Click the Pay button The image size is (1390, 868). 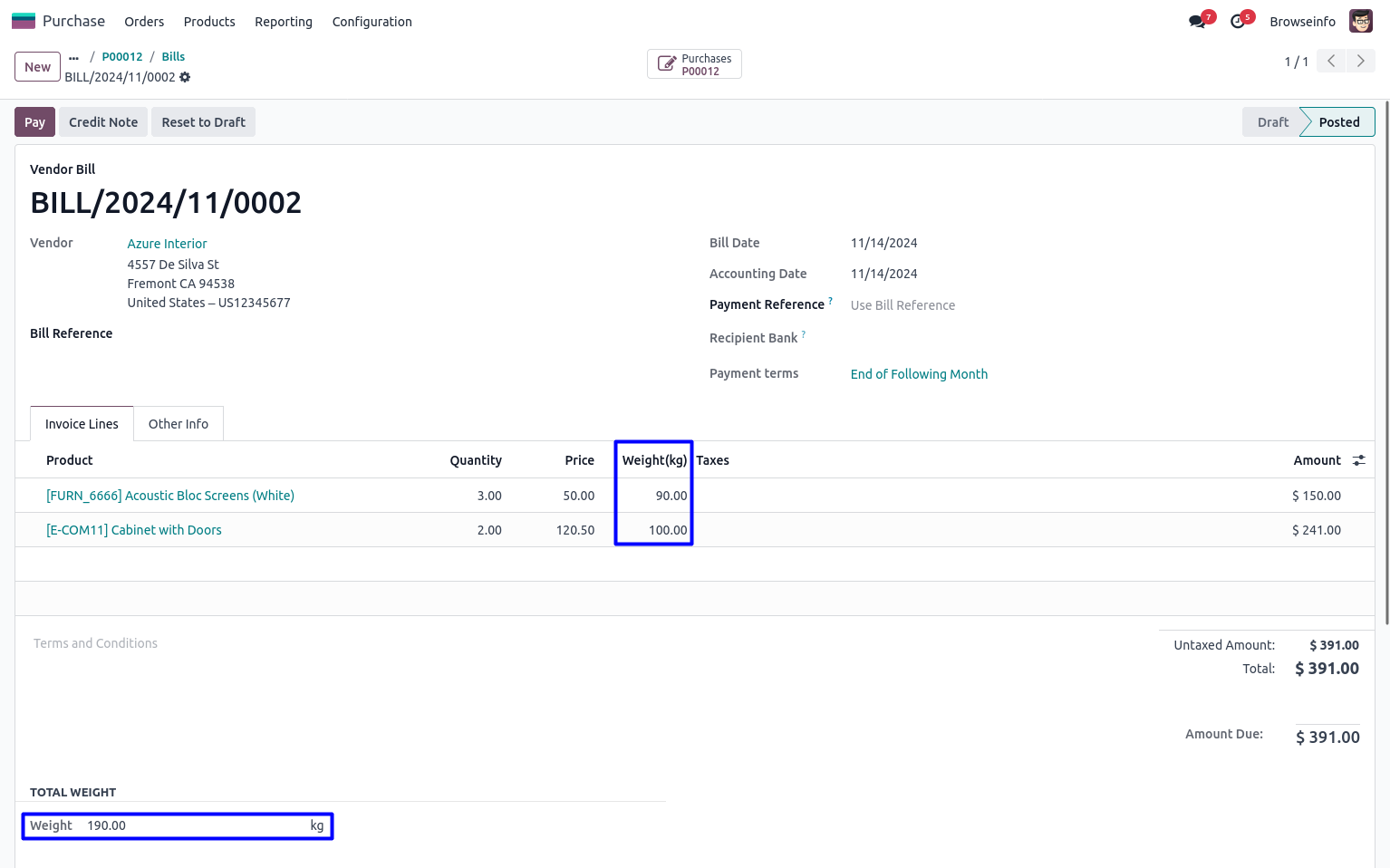pos(34,122)
